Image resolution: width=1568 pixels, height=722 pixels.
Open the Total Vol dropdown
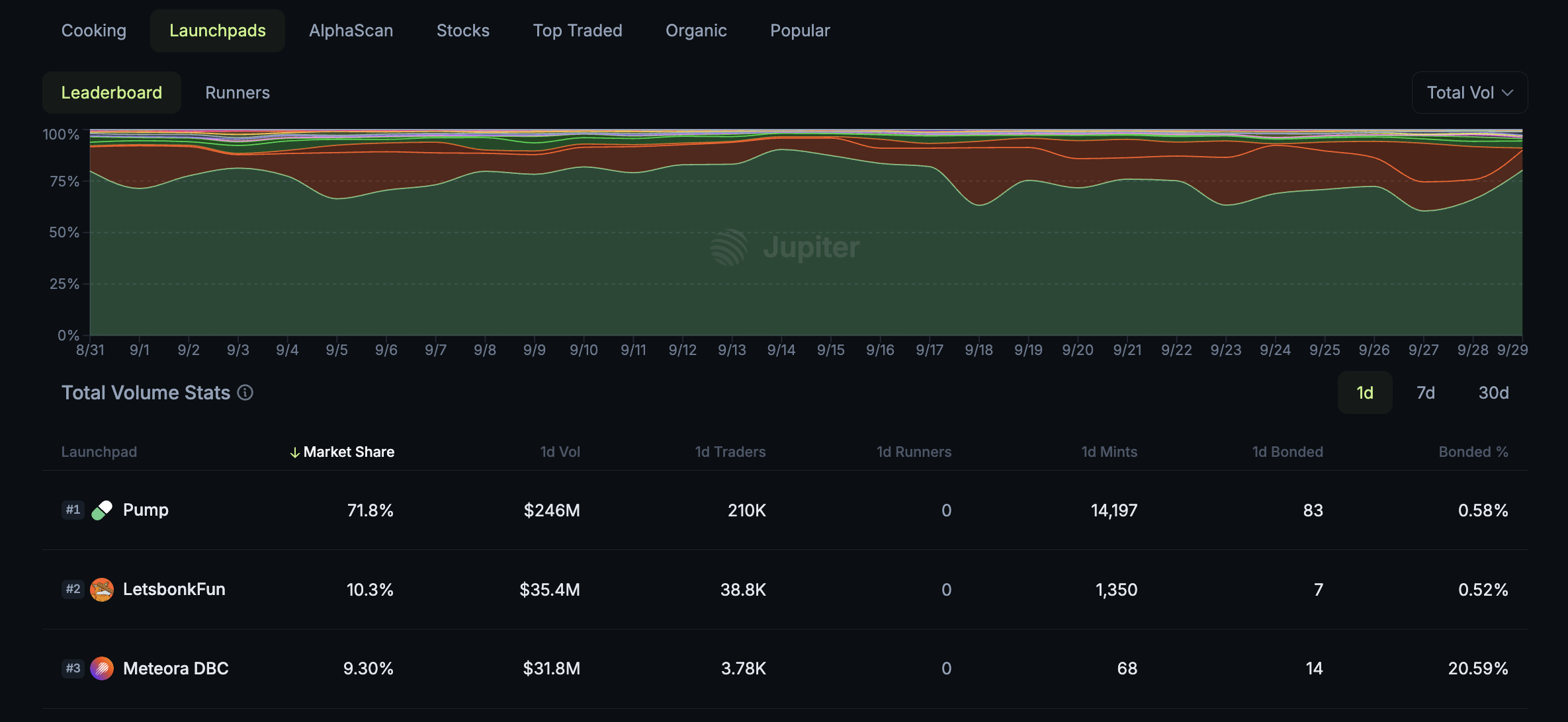(1460, 93)
